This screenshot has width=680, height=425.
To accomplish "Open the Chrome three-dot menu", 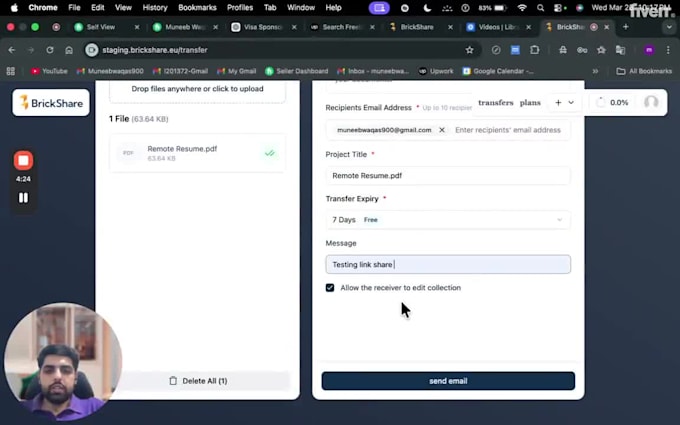I will point(668,50).
